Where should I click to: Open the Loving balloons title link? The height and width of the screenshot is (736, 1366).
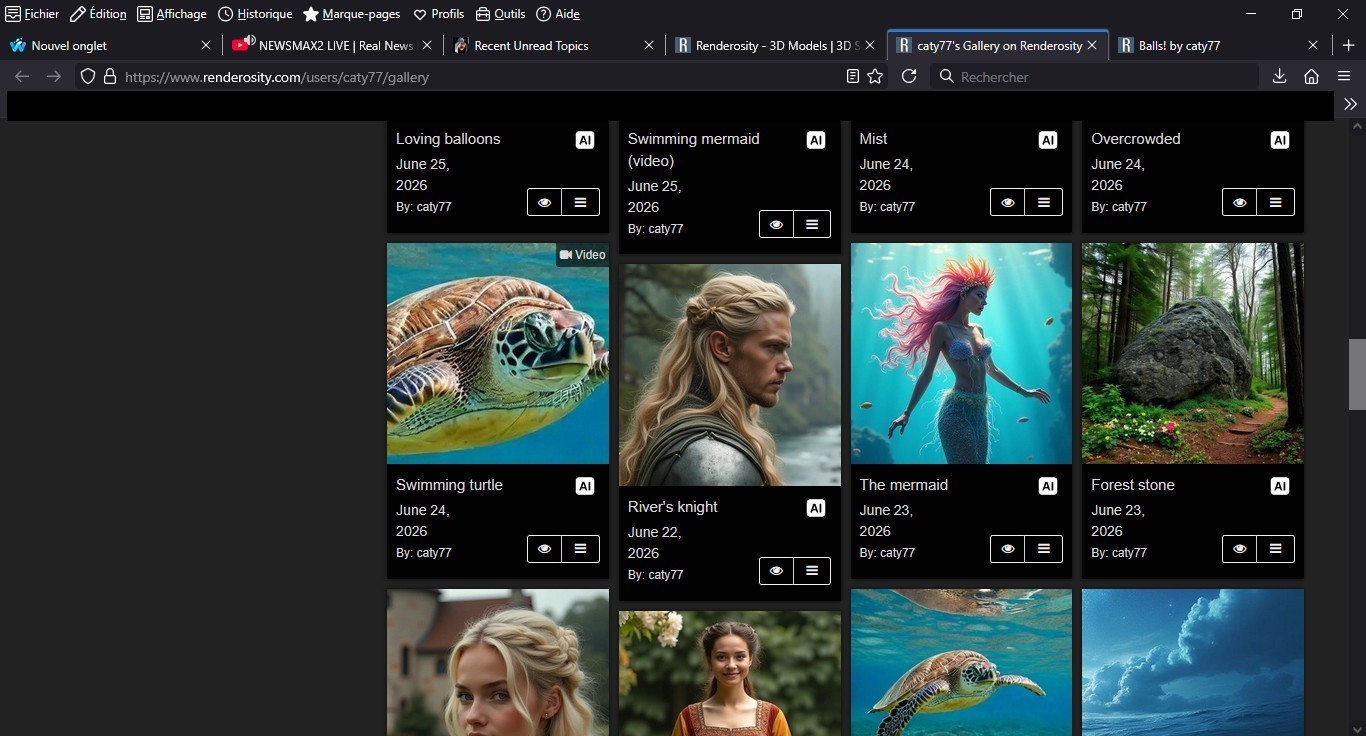pos(448,139)
